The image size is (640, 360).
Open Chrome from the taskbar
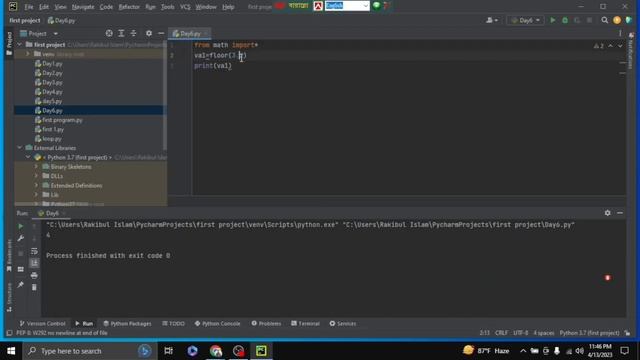pos(216,351)
